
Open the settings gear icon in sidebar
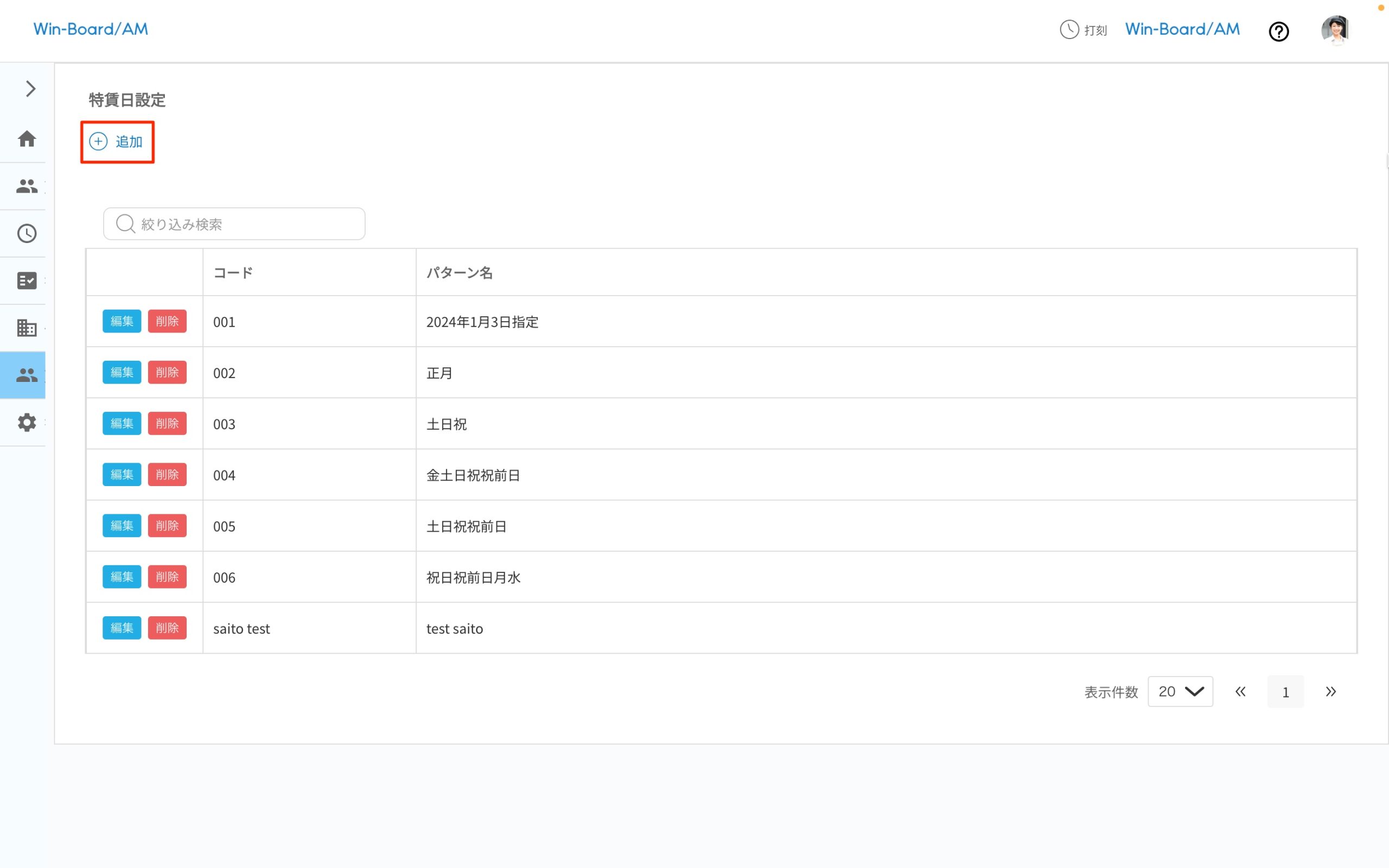pos(26,423)
